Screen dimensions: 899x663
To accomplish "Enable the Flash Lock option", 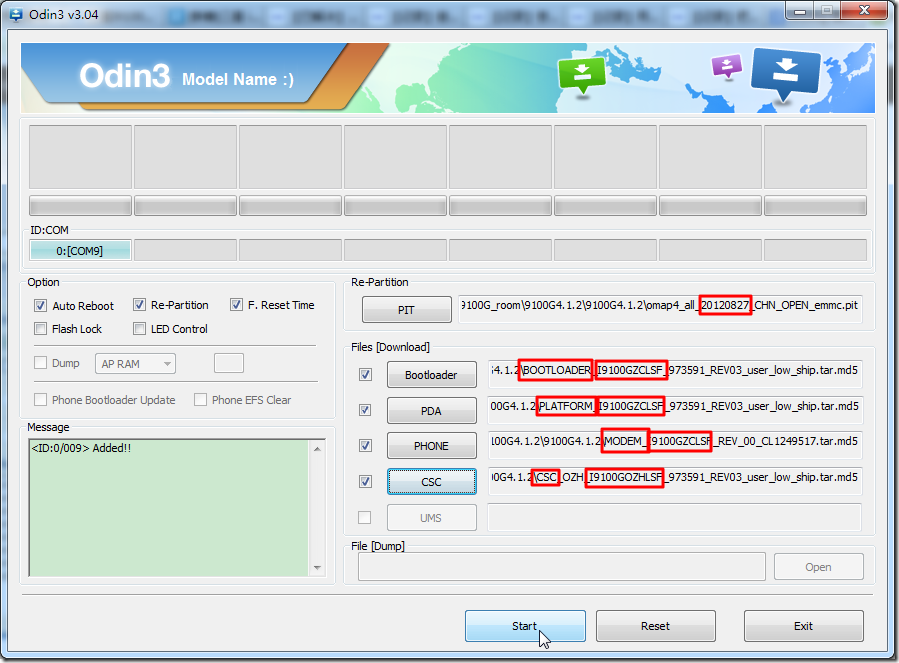I will (x=40, y=329).
